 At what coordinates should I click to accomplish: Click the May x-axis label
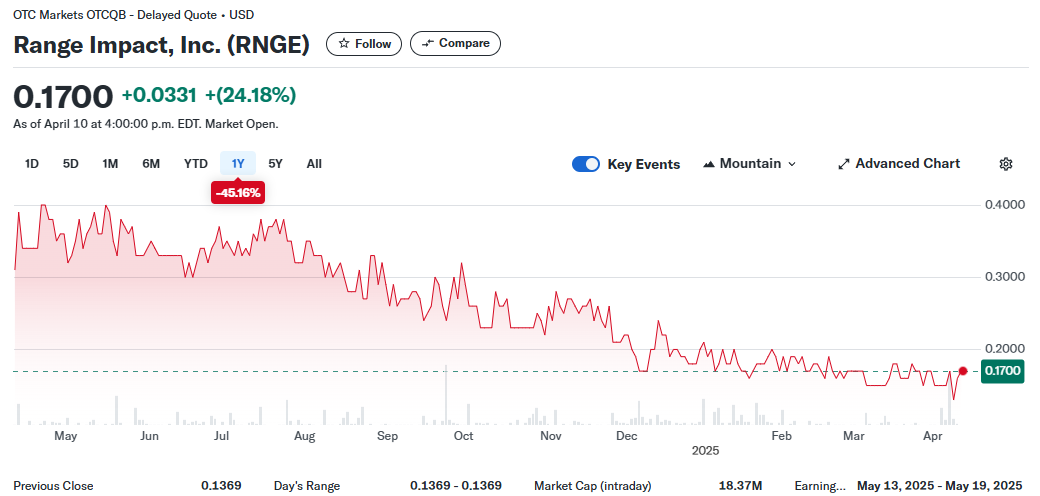[66, 436]
